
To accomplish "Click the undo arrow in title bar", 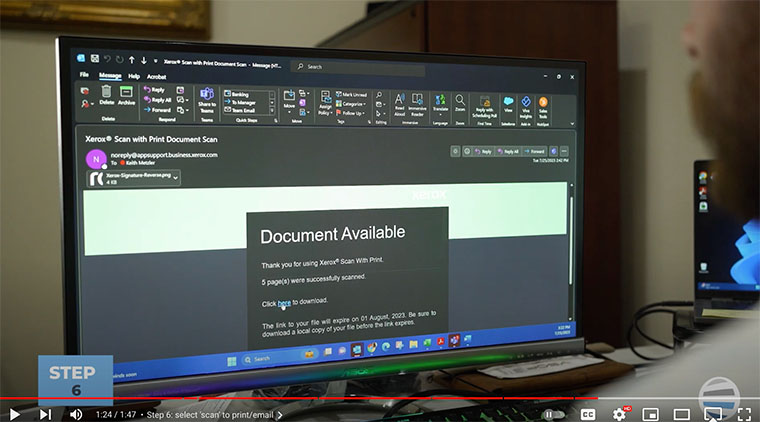I will tap(107, 59).
